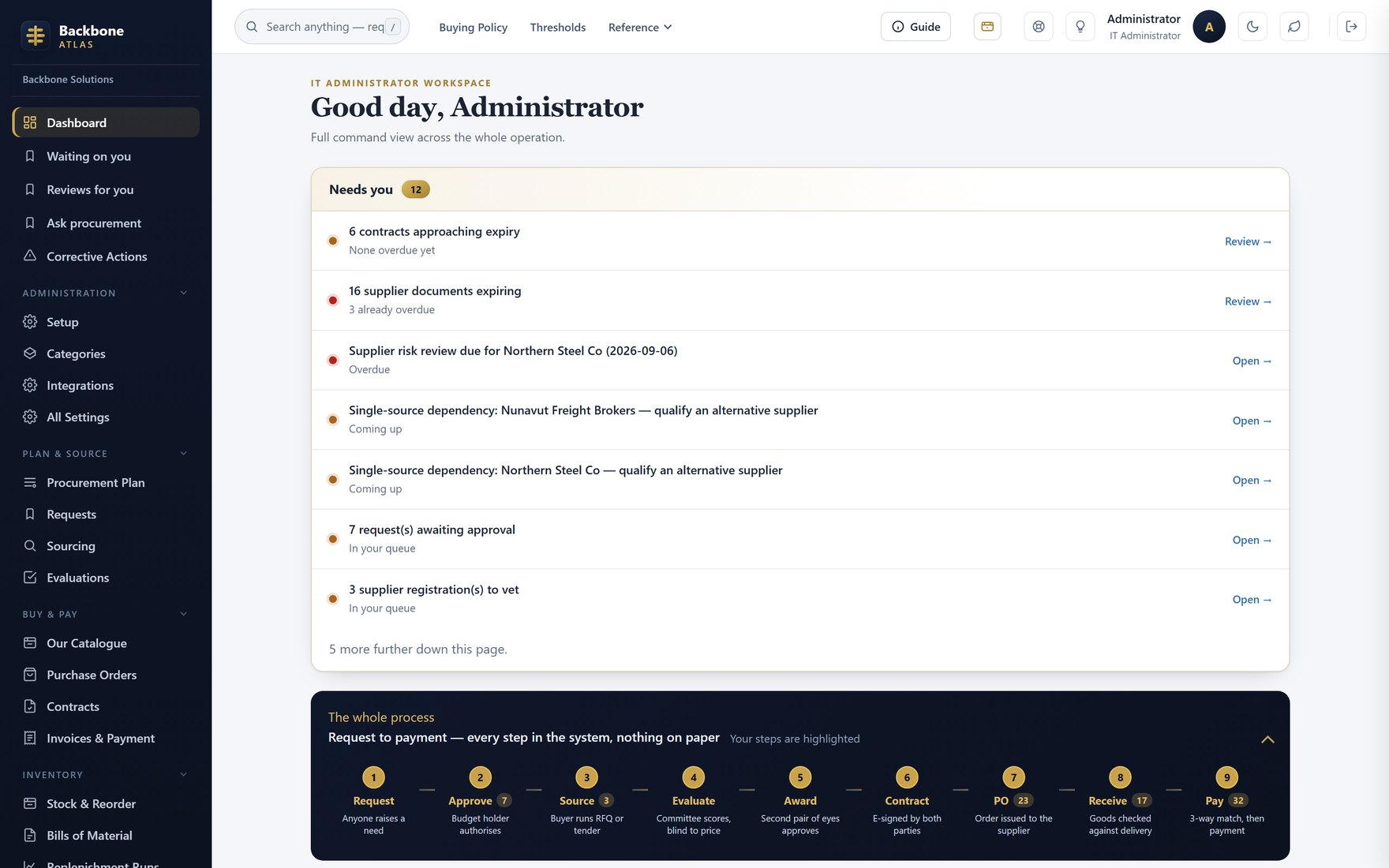Select process step 3 Source

tap(586, 800)
